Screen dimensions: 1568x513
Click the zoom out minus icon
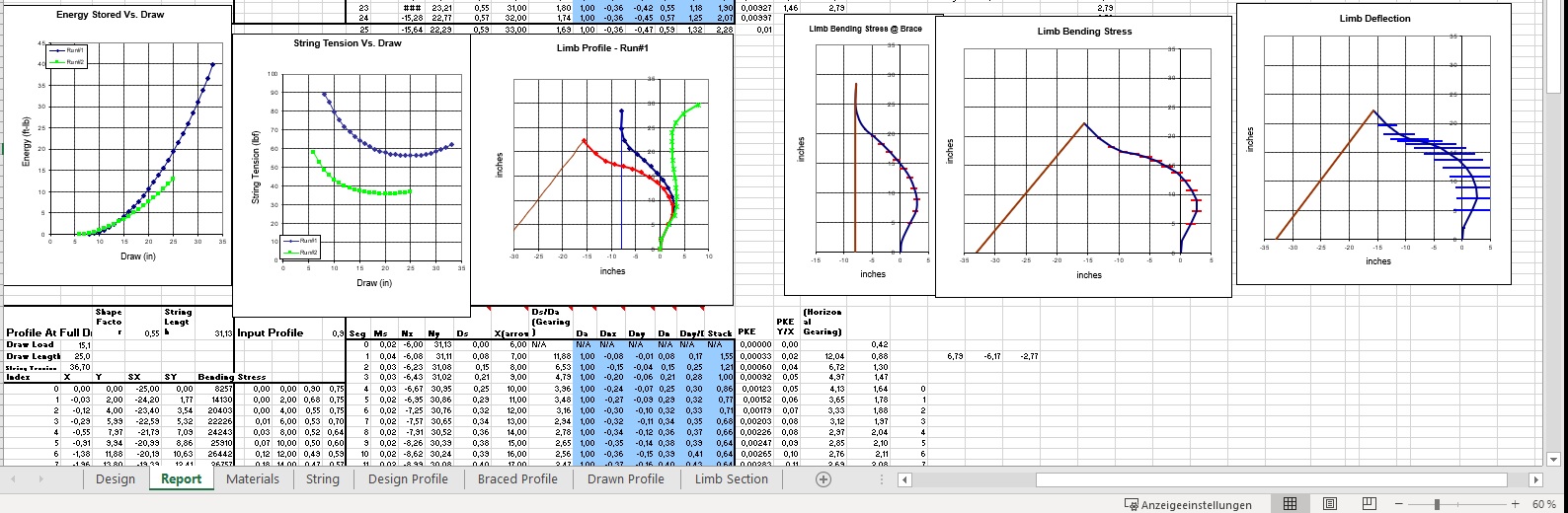pos(1399,504)
